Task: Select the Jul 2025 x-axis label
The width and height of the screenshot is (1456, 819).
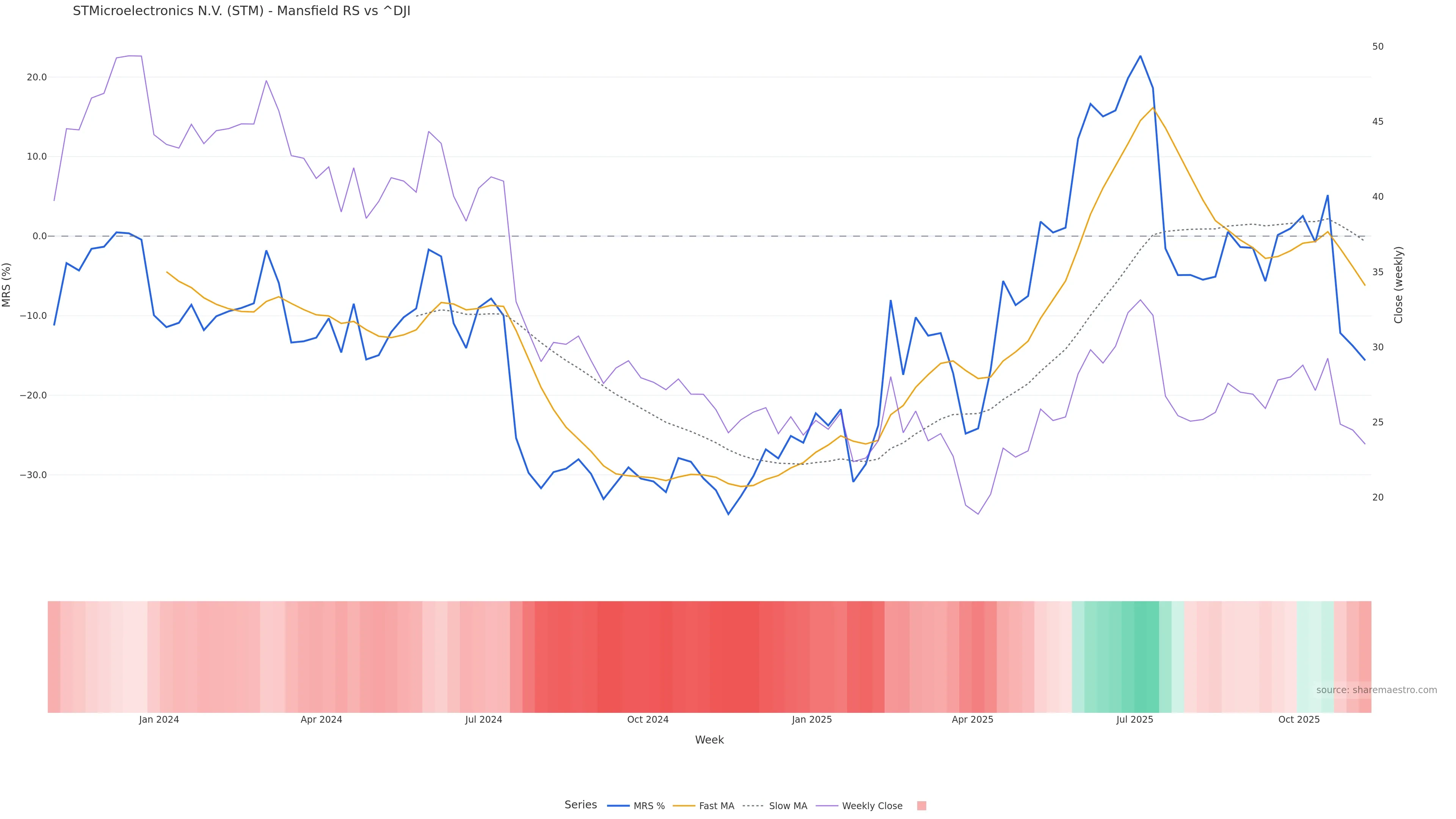Action: [x=1134, y=720]
